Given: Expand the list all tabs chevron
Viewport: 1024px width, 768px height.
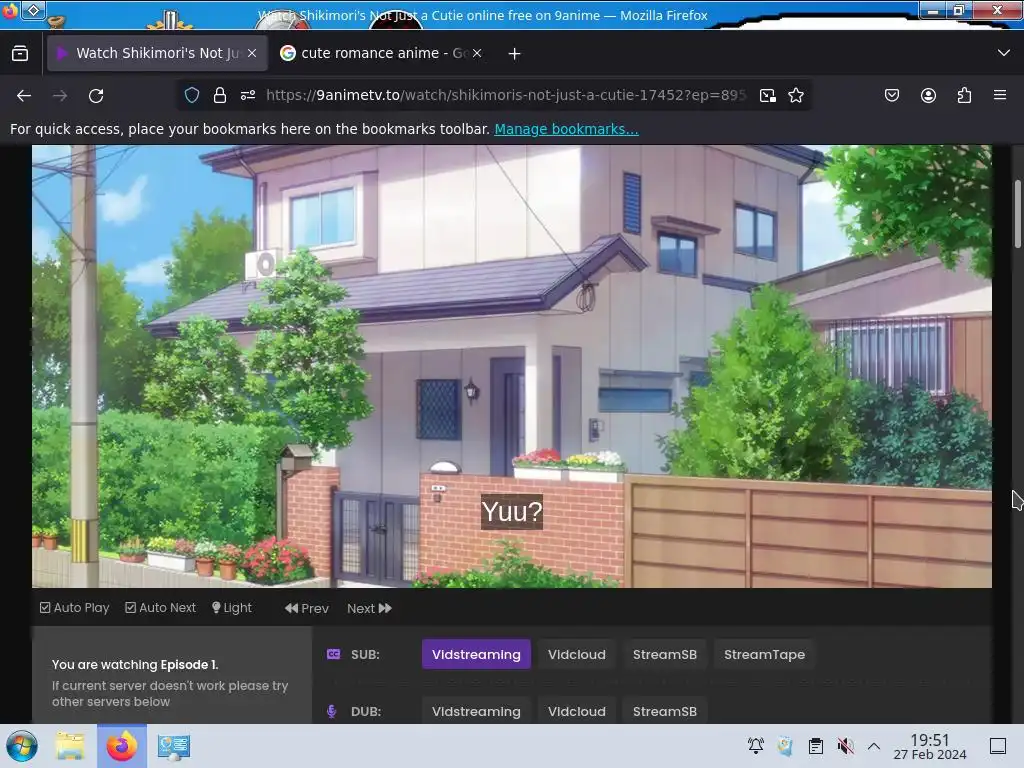Looking at the screenshot, I should click(1004, 53).
